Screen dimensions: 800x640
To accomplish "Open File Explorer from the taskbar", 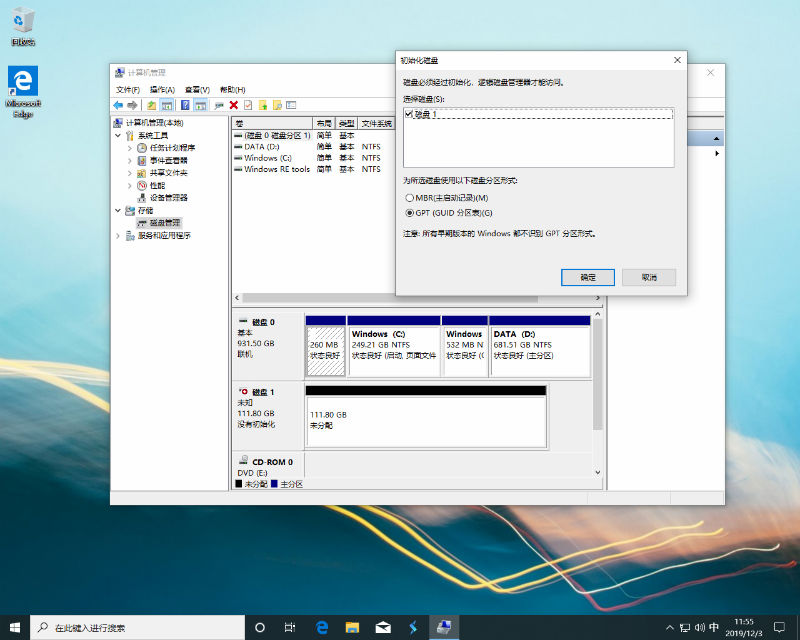I will (x=352, y=627).
